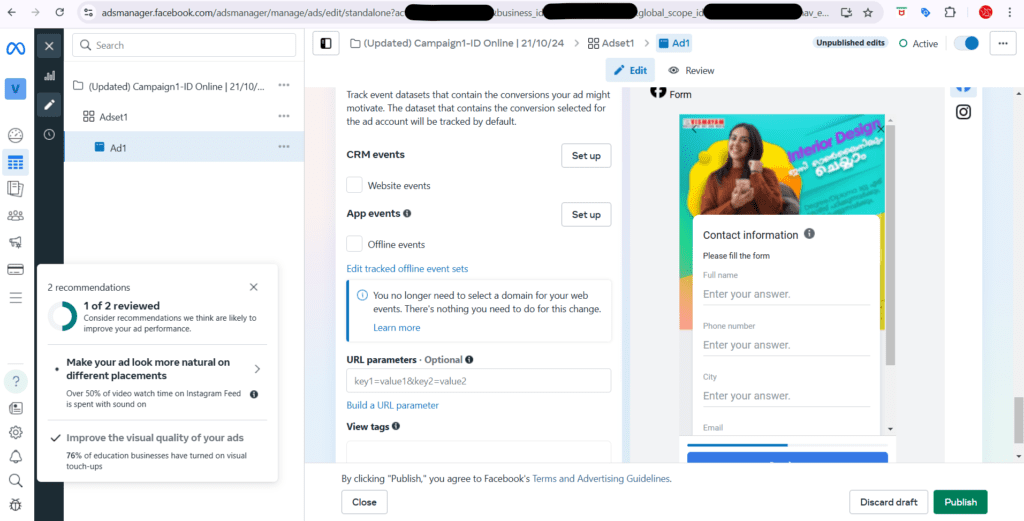Click the Discard draft button
1024x521 pixels.
pos(888,502)
